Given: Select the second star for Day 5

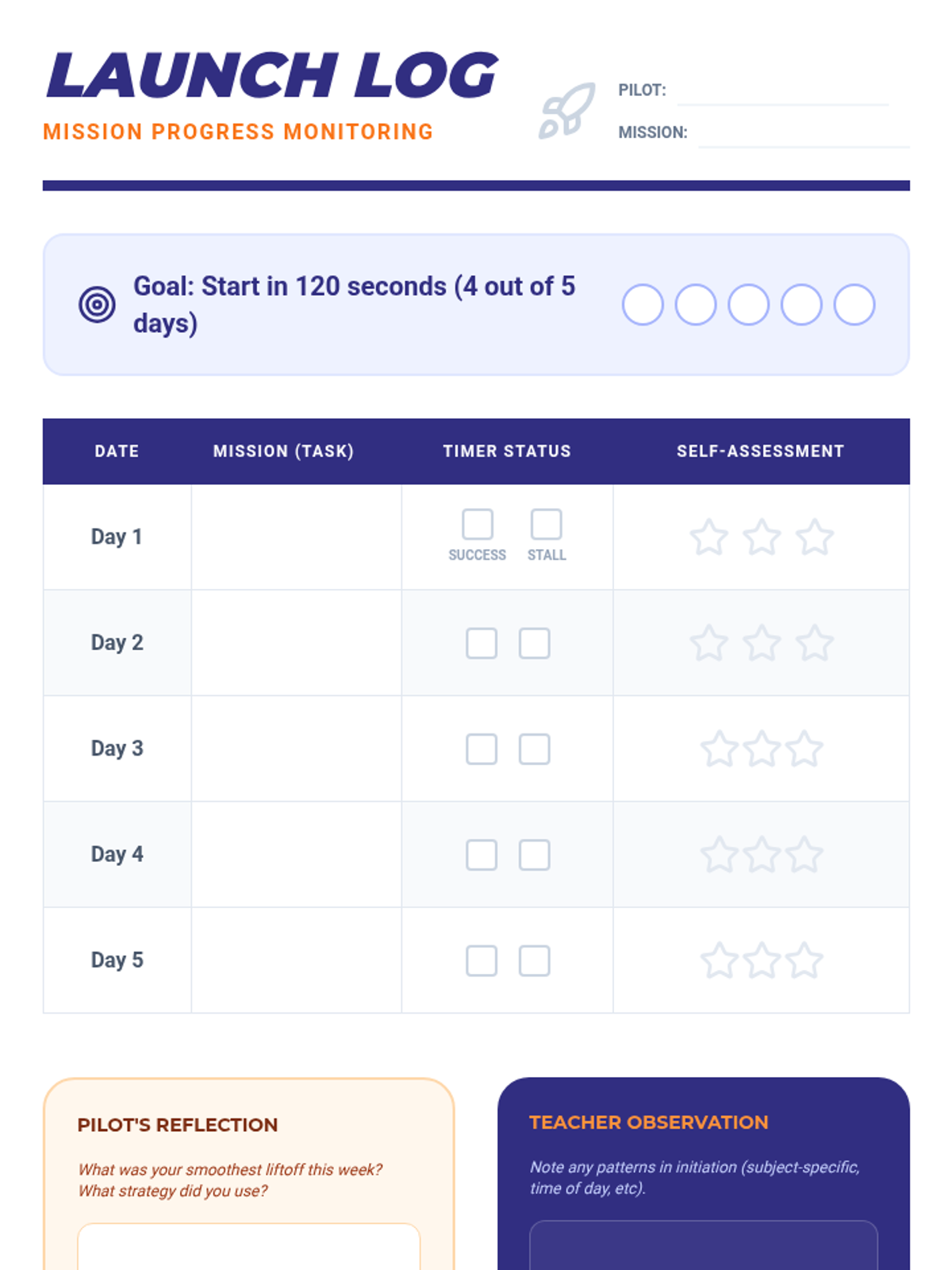Looking at the screenshot, I should (x=762, y=960).
